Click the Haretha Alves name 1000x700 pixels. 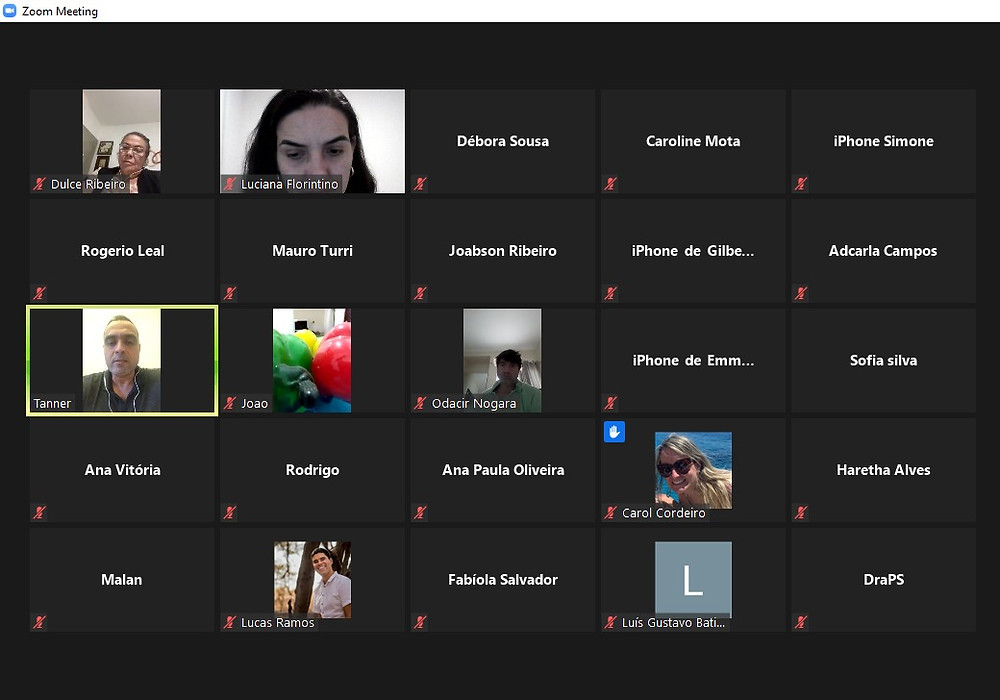(x=883, y=470)
